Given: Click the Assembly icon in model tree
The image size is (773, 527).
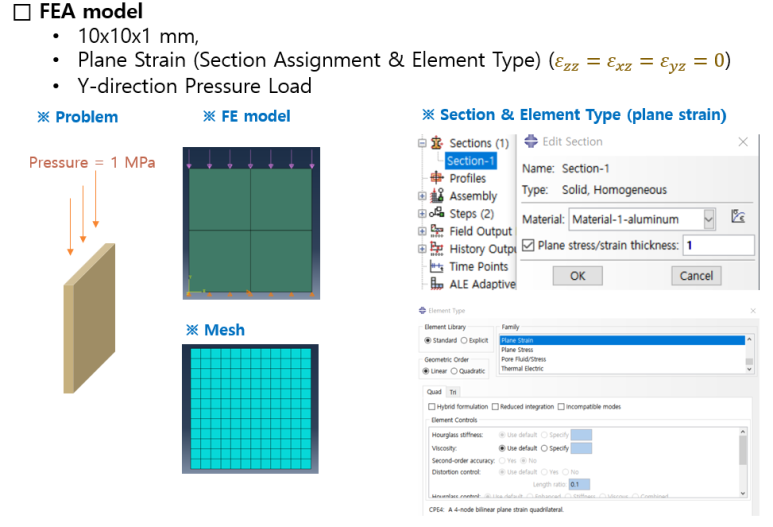Looking at the screenshot, I should 437,196.
